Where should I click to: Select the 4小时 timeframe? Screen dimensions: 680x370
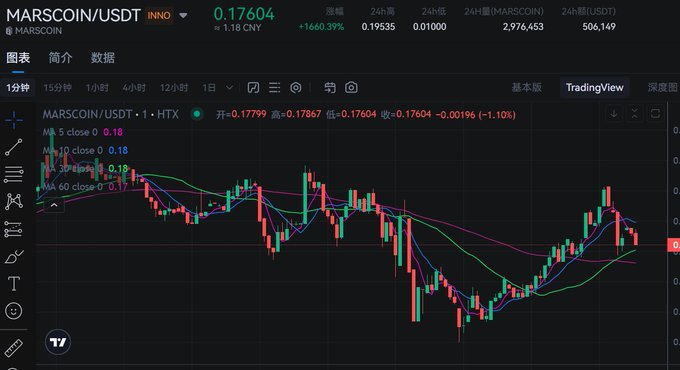tap(134, 88)
